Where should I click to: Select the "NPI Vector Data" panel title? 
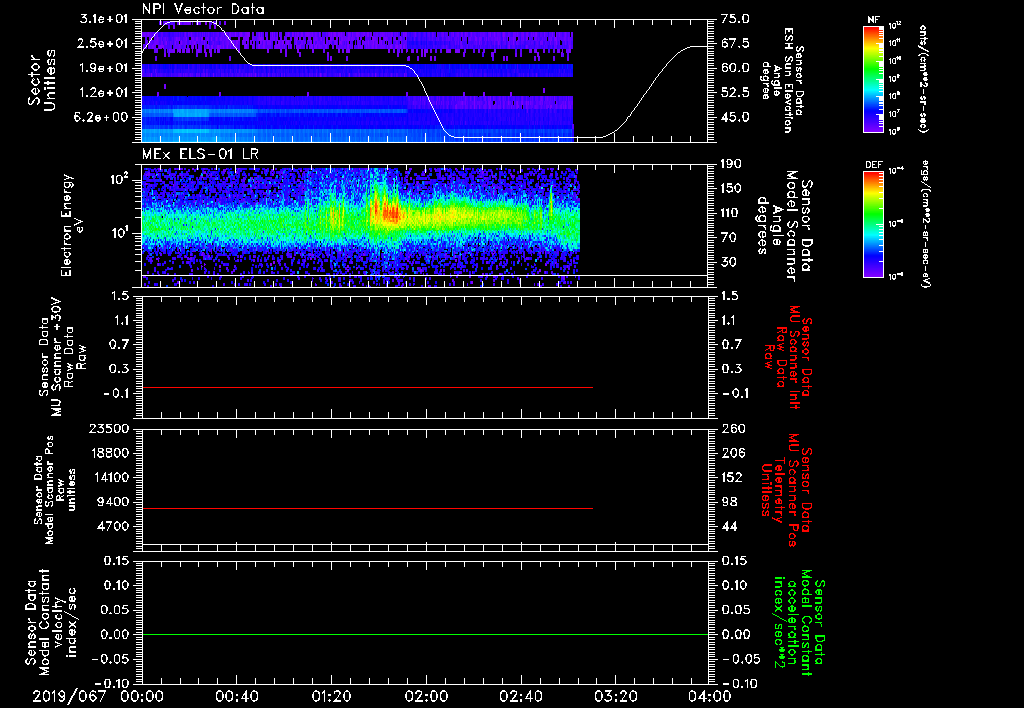tap(203, 9)
